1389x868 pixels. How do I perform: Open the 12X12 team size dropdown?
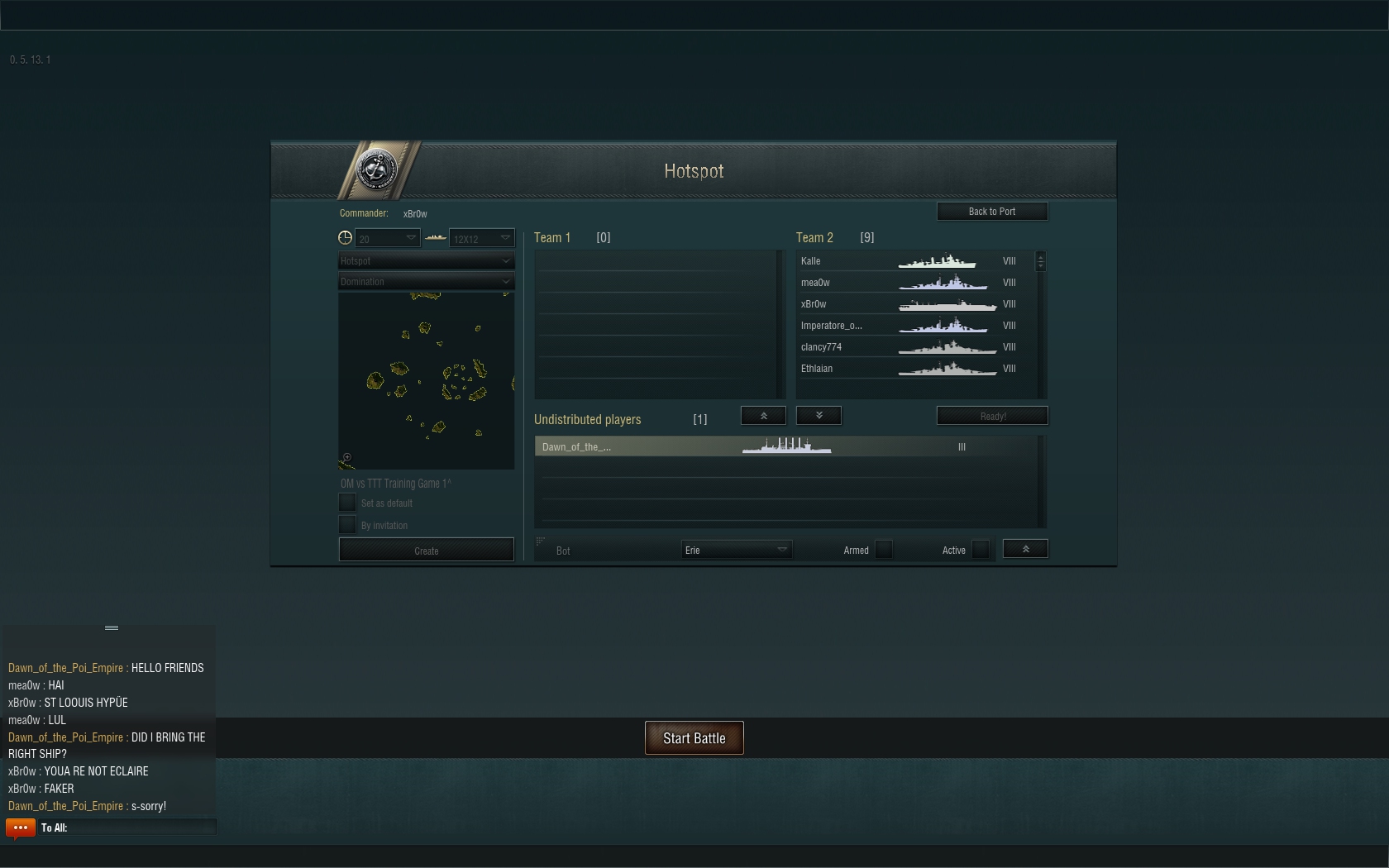click(x=482, y=238)
